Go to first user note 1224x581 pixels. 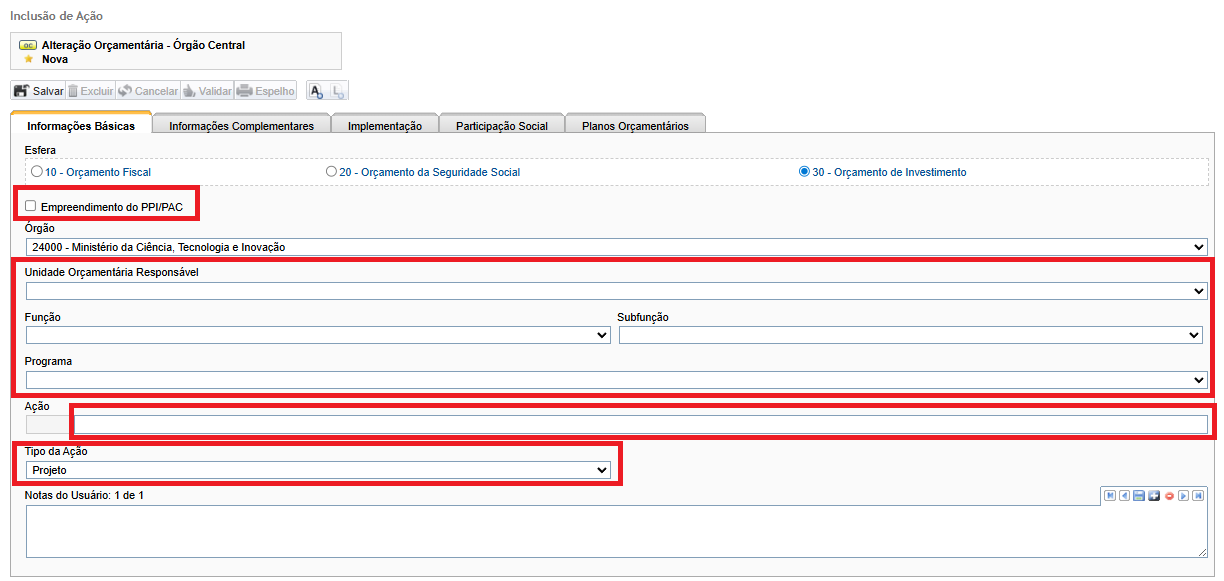pyautogui.click(x=1110, y=495)
